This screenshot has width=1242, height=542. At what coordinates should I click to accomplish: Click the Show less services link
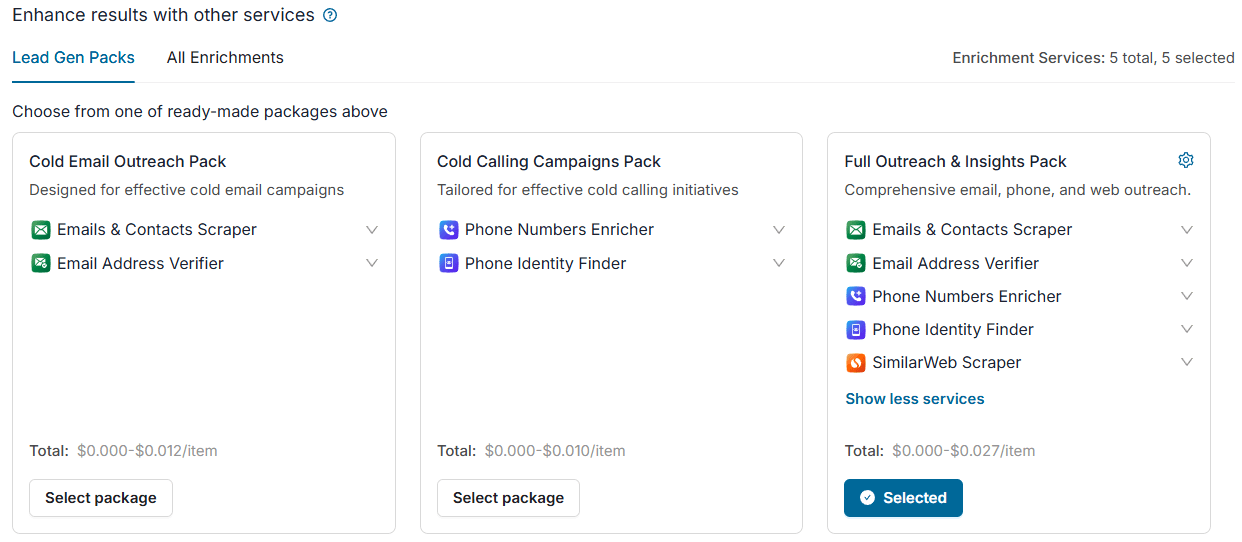(x=915, y=399)
